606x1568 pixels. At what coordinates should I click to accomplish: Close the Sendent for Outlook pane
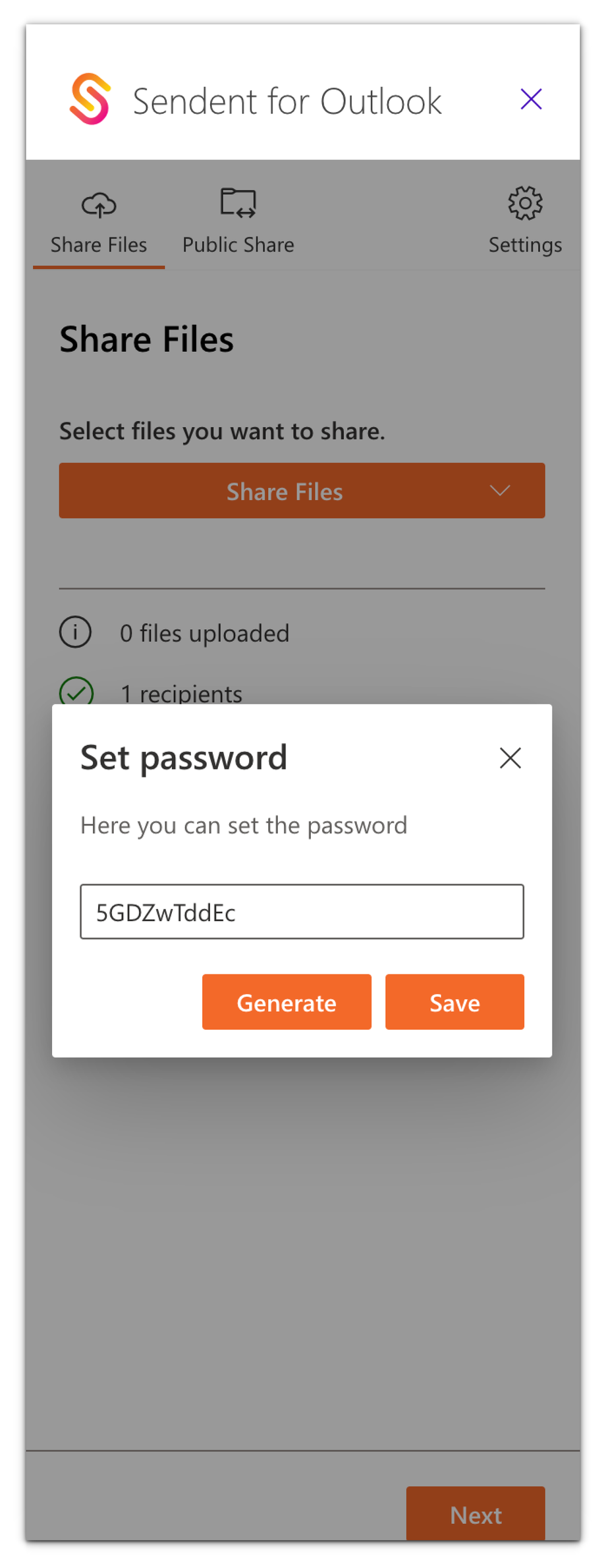click(531, 99)
